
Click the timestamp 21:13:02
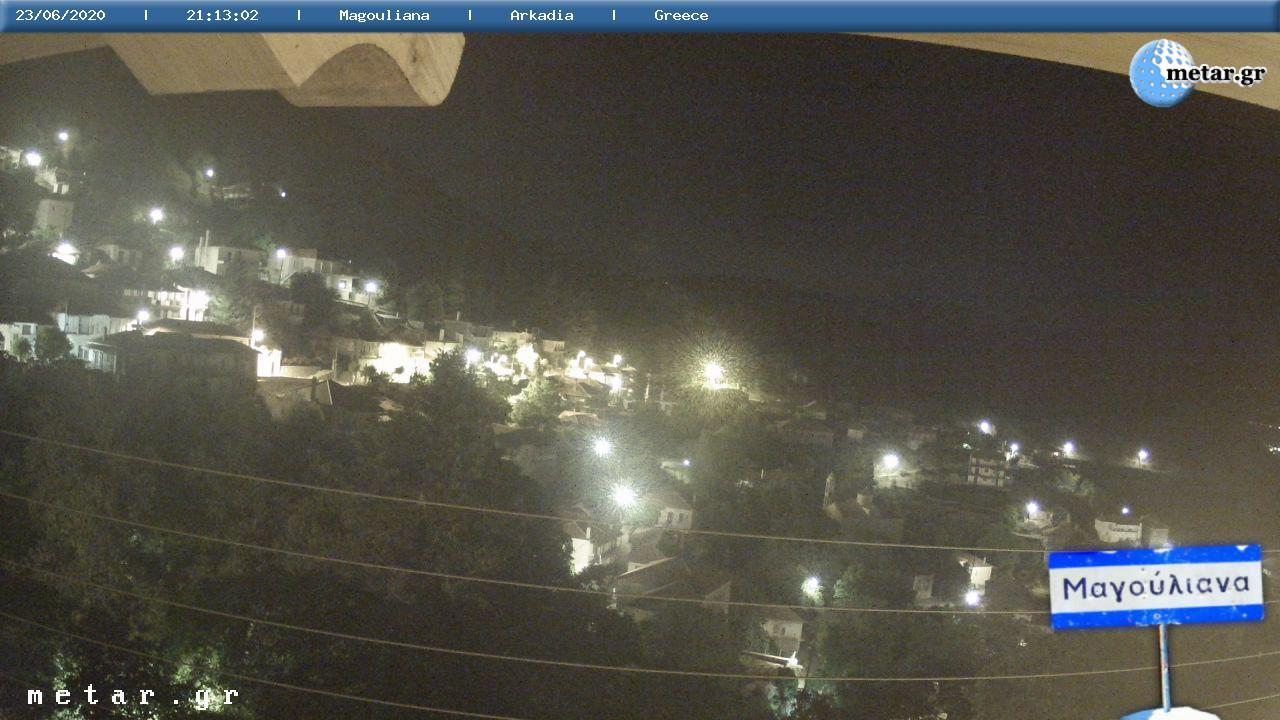coord(222,15)
